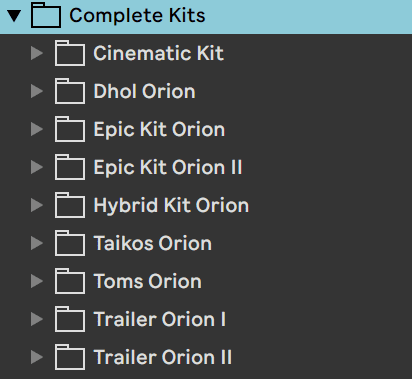Collapse the Complete Kits folder

(x=14, y=16)
